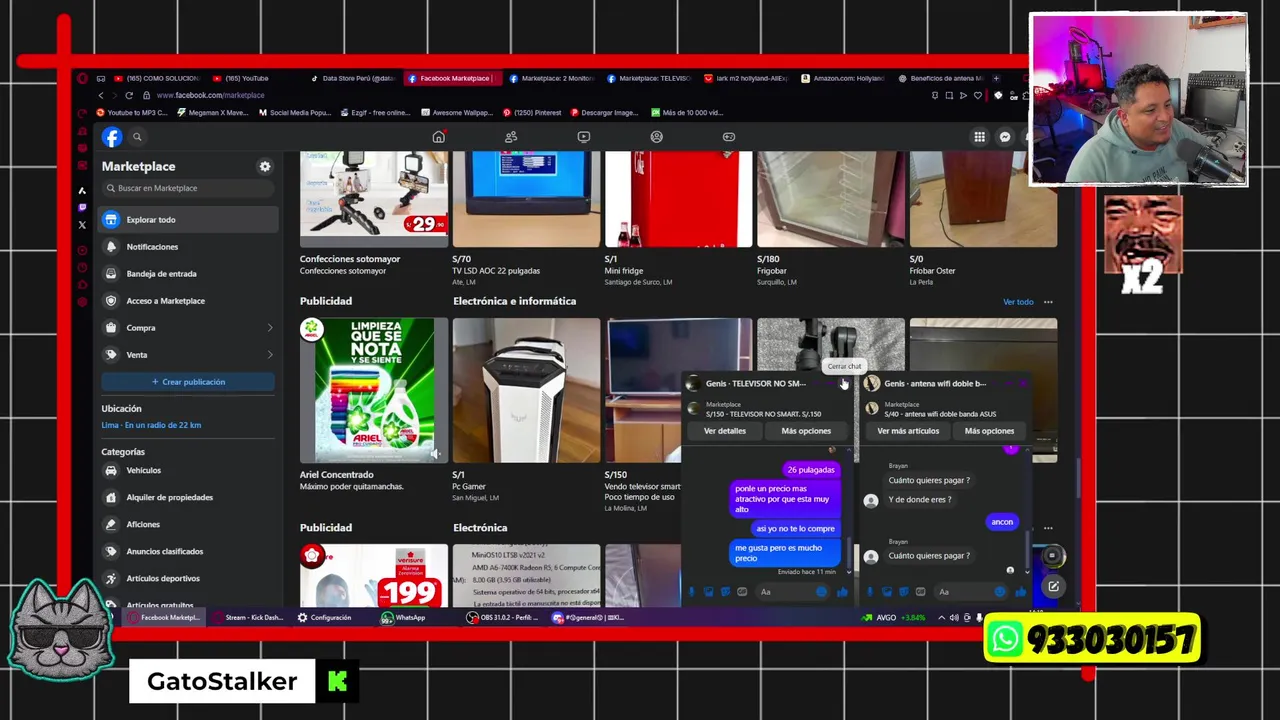Open emoji picker in TELEVISOR chat
1280x720 pixels.
[x=822, y=592]
